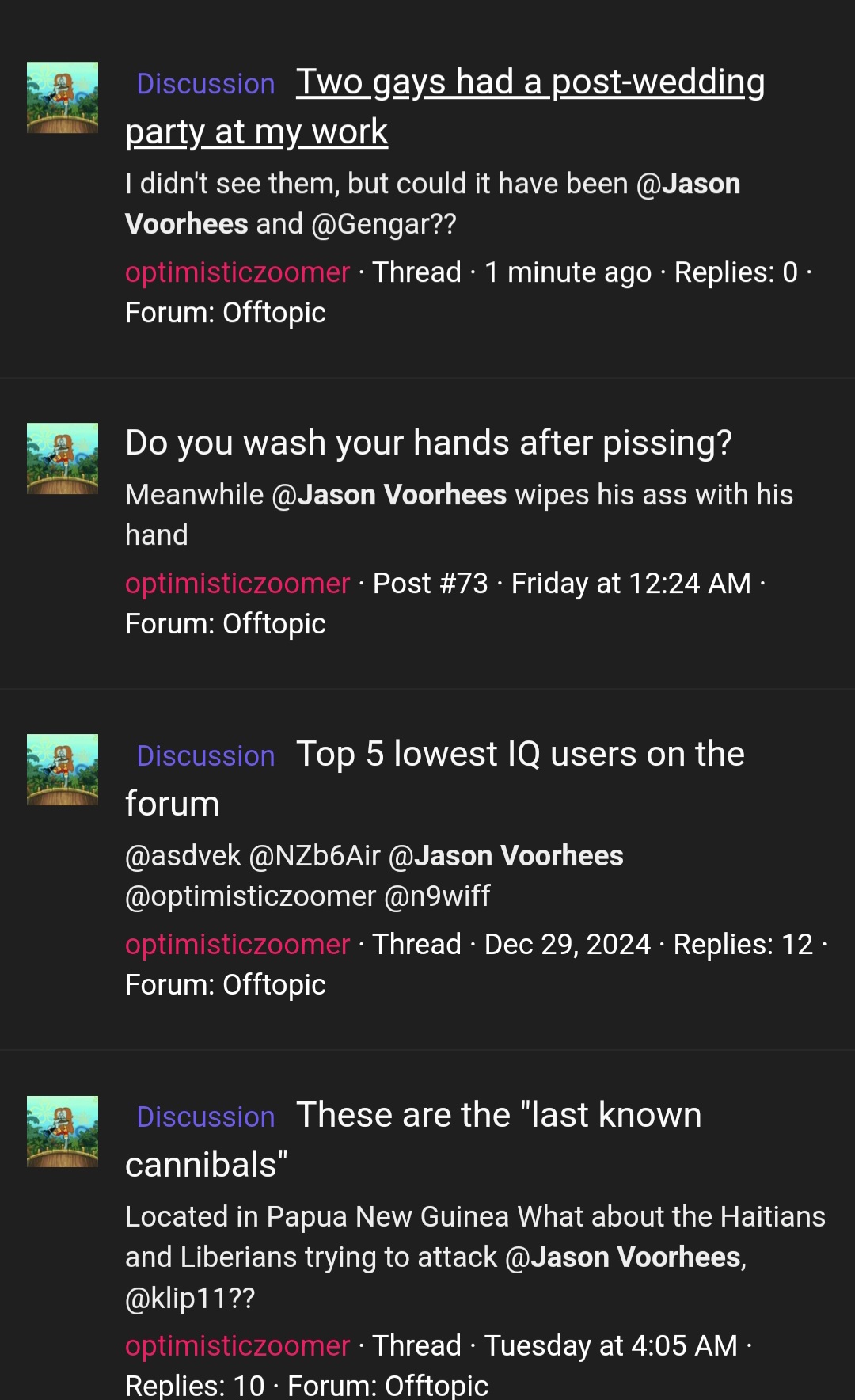Go to the Top 5 lowest IQ users thread
Viewport: 855px width, 1400px height.
pos(519,755)
